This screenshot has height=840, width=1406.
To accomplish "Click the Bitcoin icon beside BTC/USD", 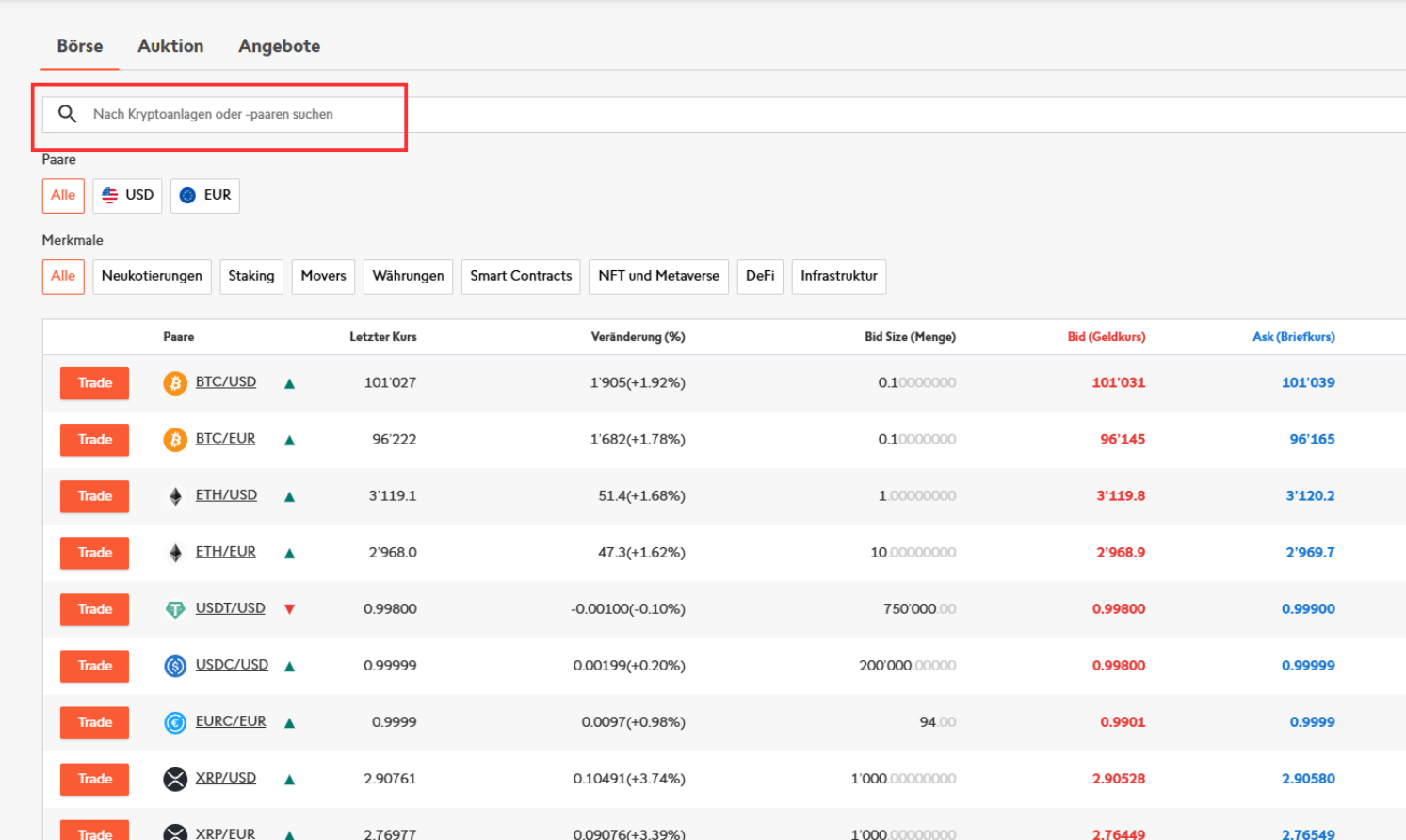I will click(x=175, y=383).
